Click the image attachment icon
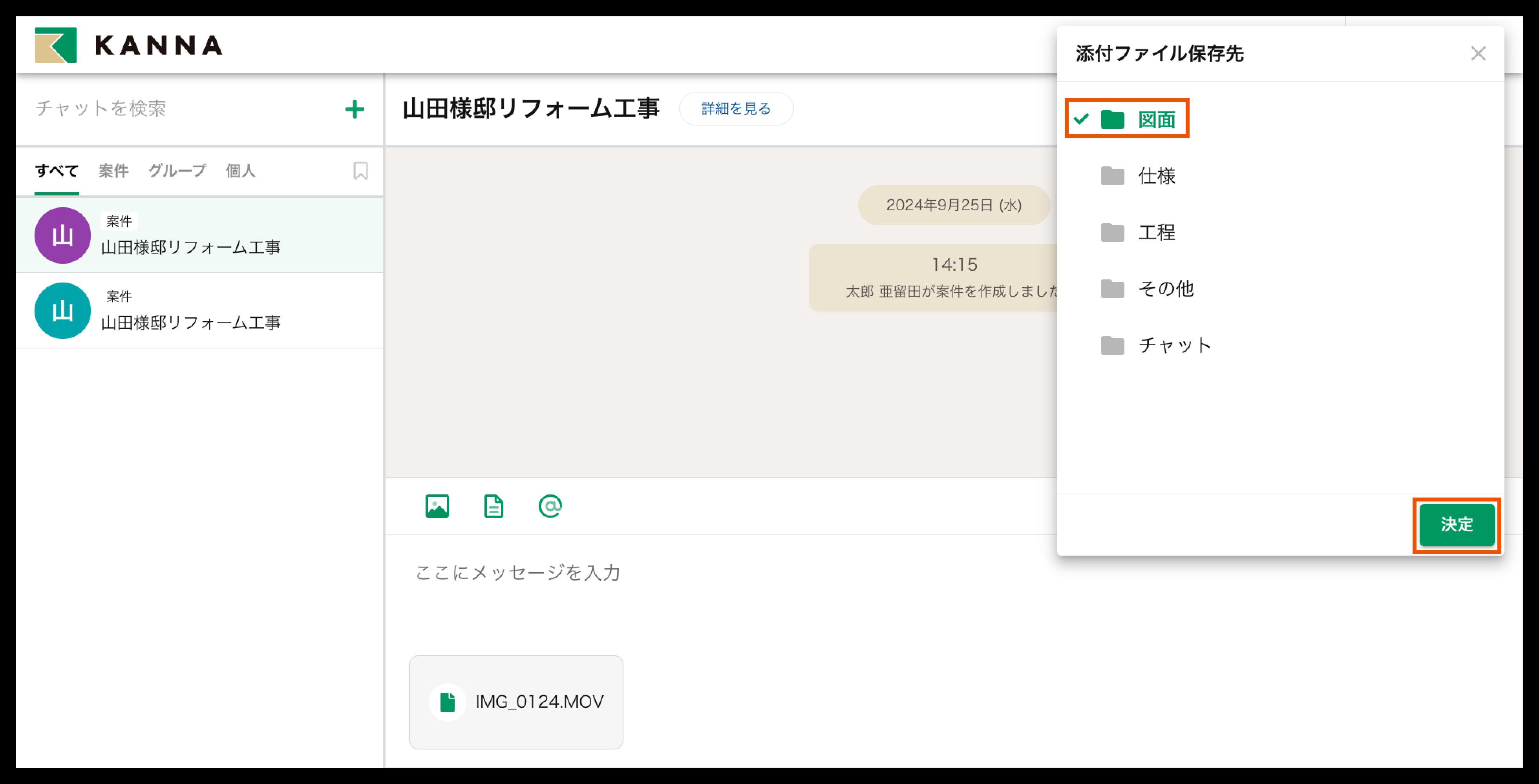 437,506
